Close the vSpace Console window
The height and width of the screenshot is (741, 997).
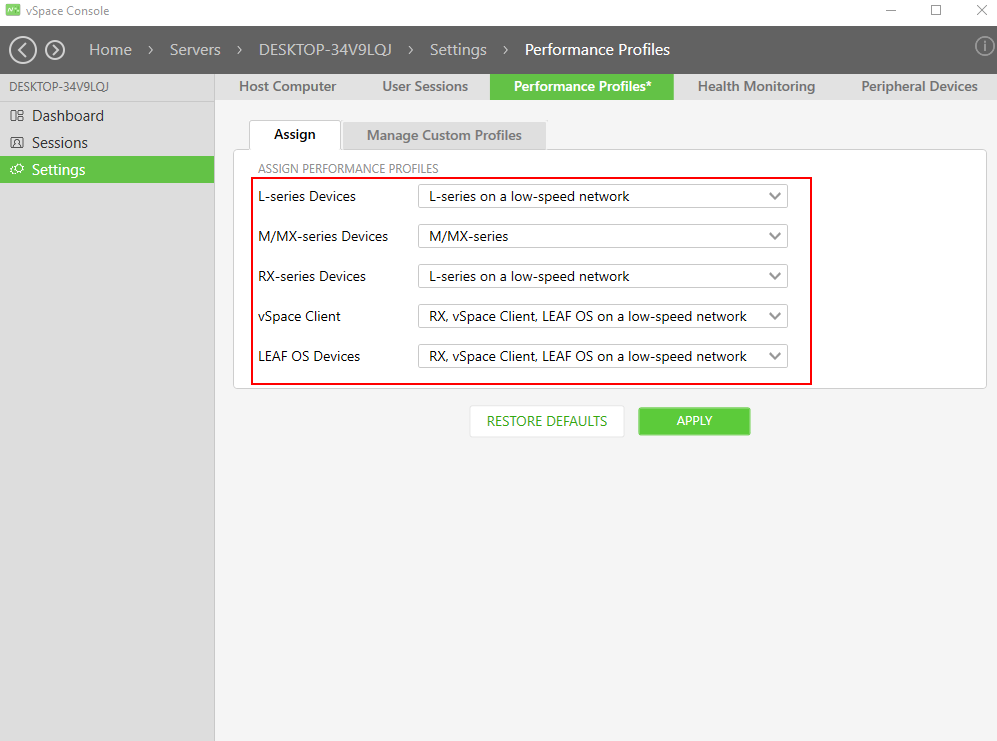[981, 10]
